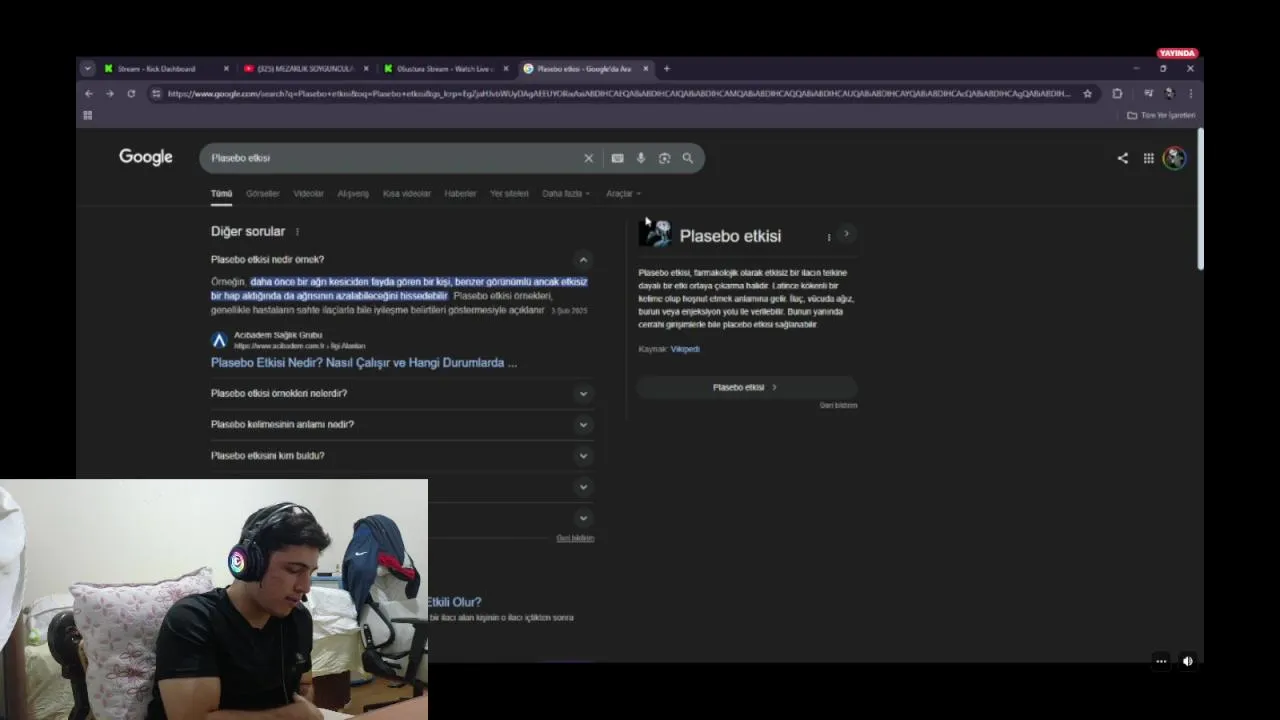Click the Acıbadem Sağlık Grubu source
1280x720 pixels.
[x=278, y=335]
